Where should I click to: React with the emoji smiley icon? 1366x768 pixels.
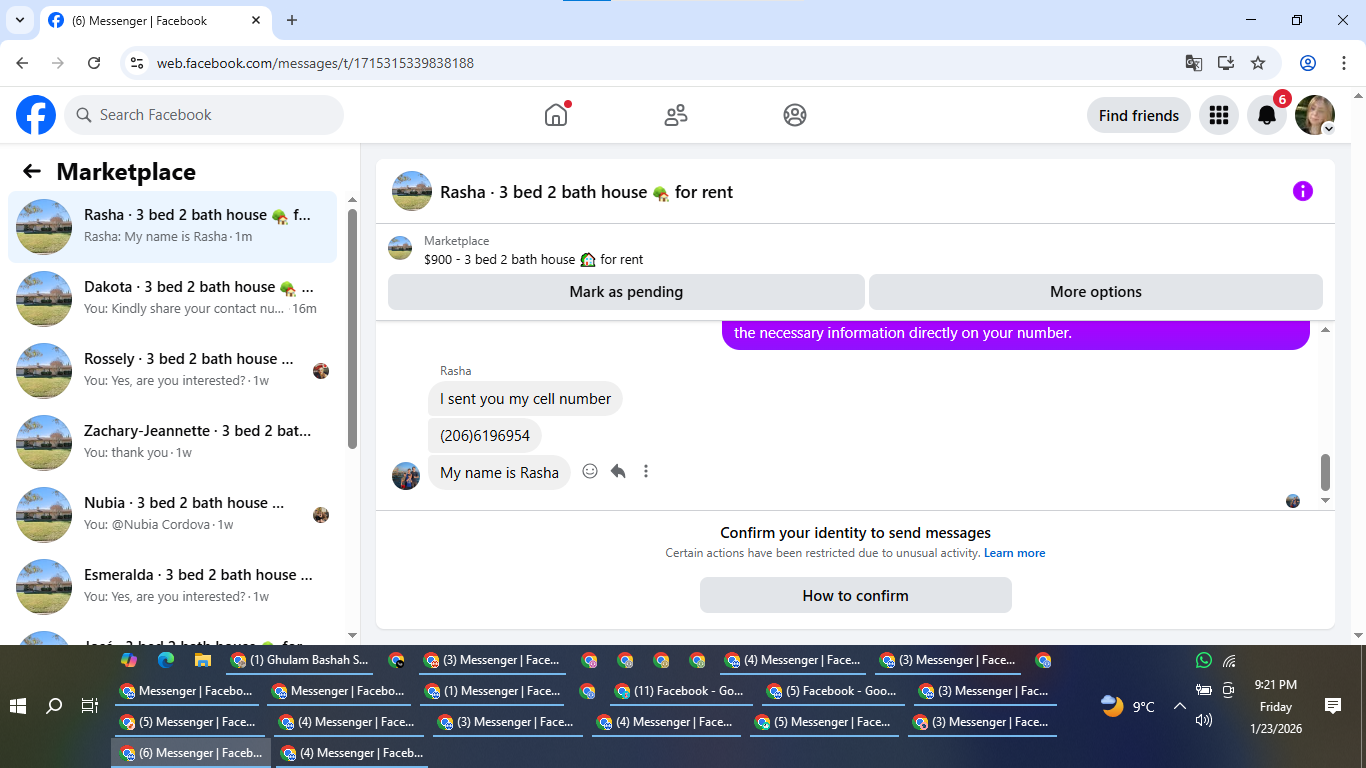[x=590, y=471]
